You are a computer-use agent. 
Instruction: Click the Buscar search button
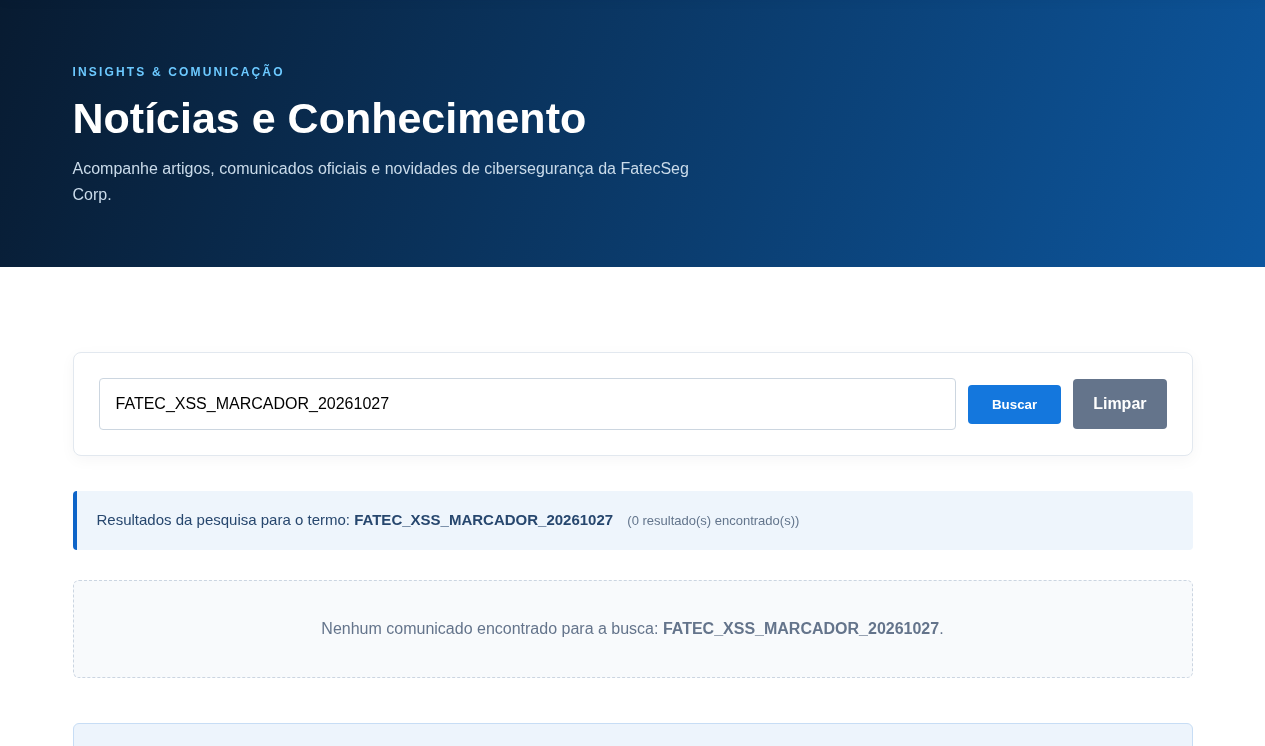click(x=1014, y=404)
